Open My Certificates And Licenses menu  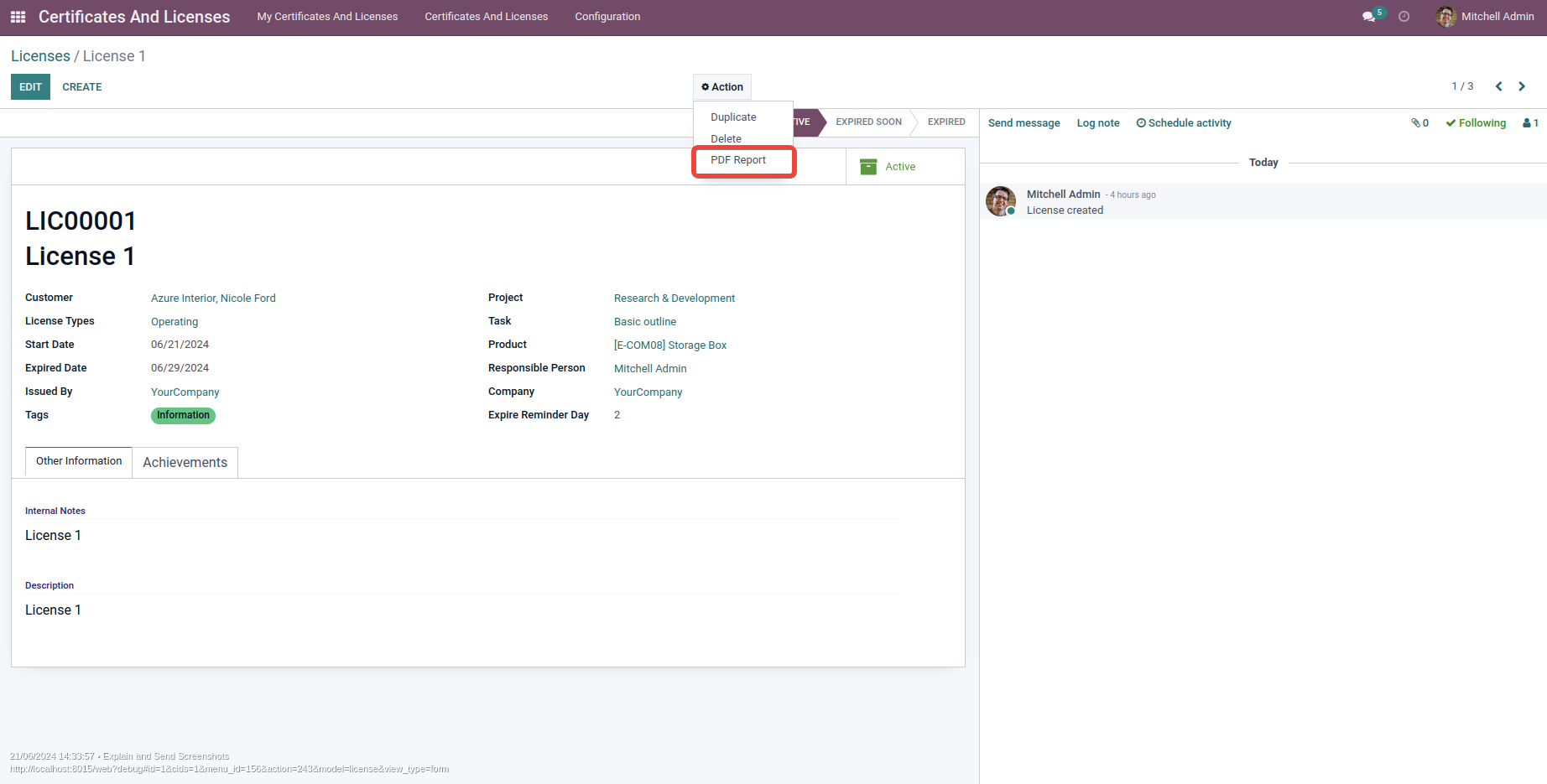(x=327, y=17)
